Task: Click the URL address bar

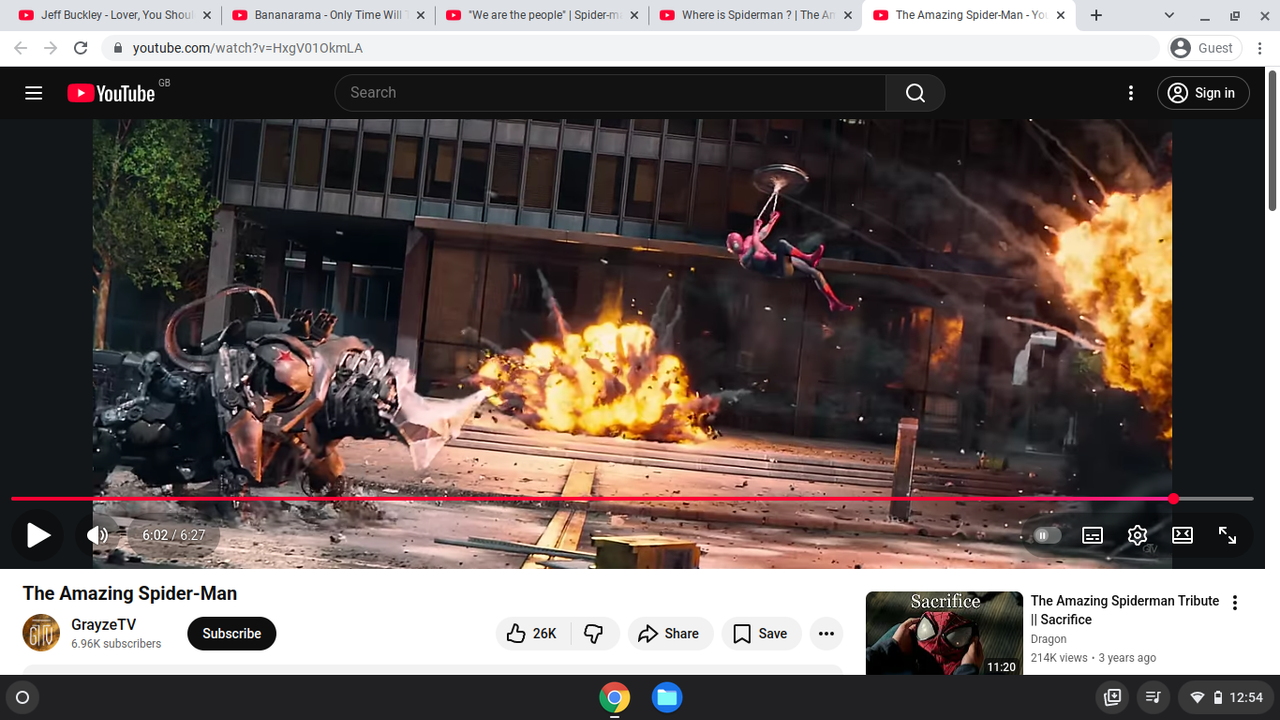Action: click(x=630, y=48)
